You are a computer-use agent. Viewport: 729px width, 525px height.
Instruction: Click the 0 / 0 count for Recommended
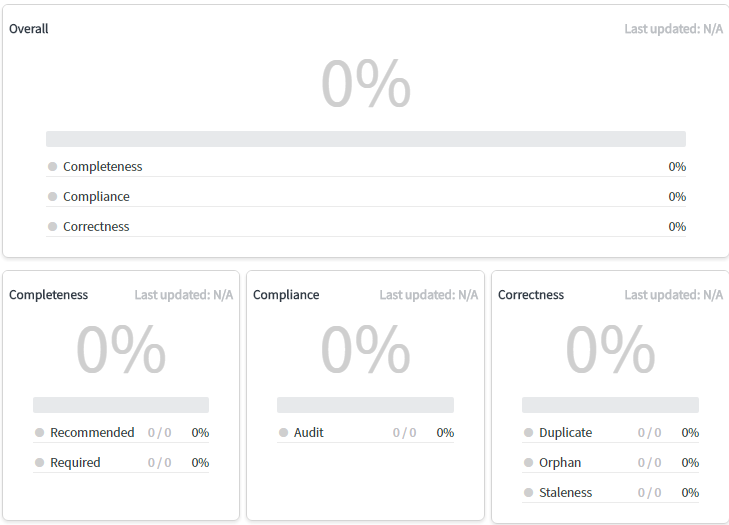click(160, 433)
